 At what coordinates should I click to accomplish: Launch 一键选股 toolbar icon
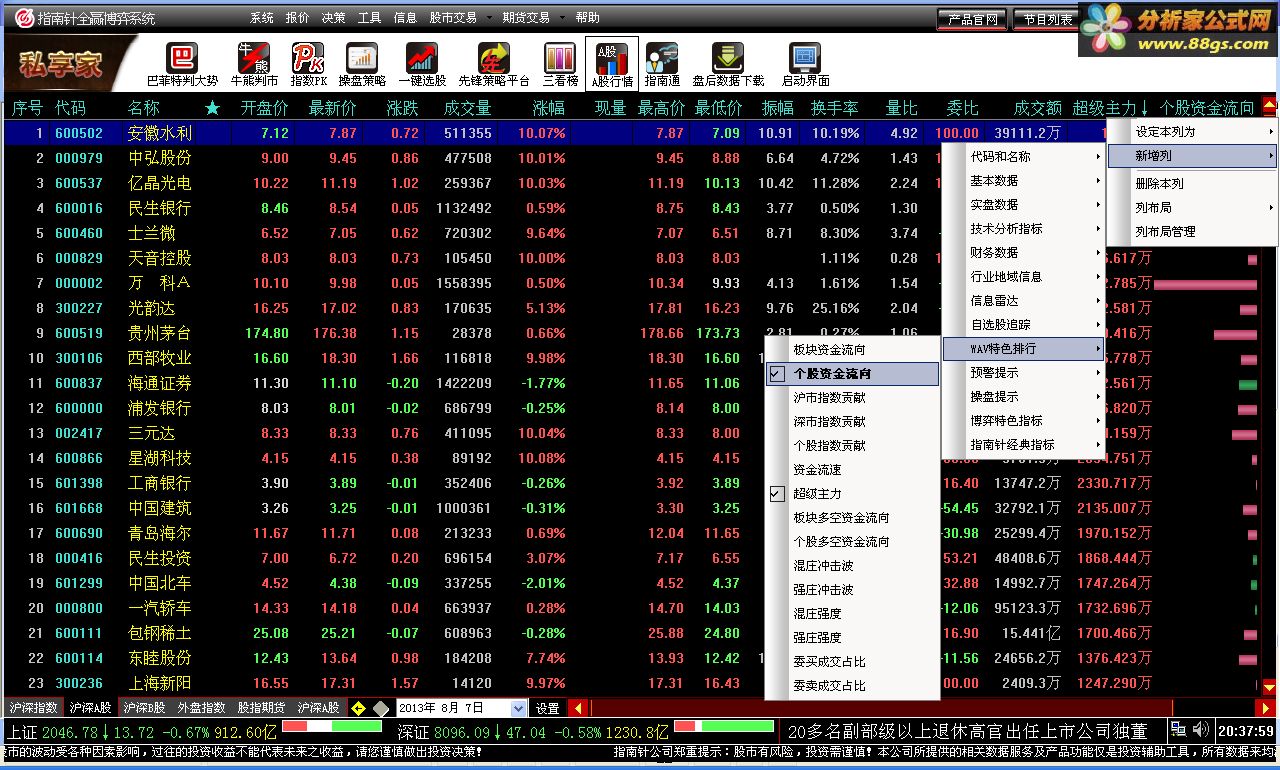[x=422, y=65]
